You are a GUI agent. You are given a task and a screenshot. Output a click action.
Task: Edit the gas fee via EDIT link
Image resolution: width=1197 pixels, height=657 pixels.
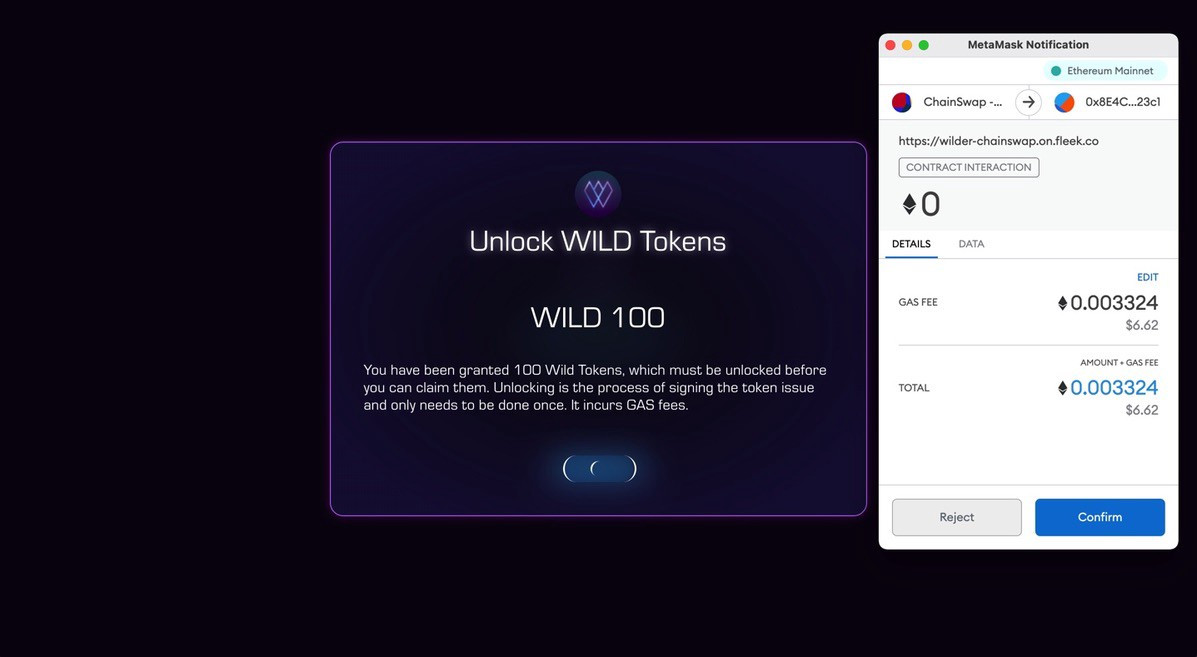click(x=1147, y=277)
